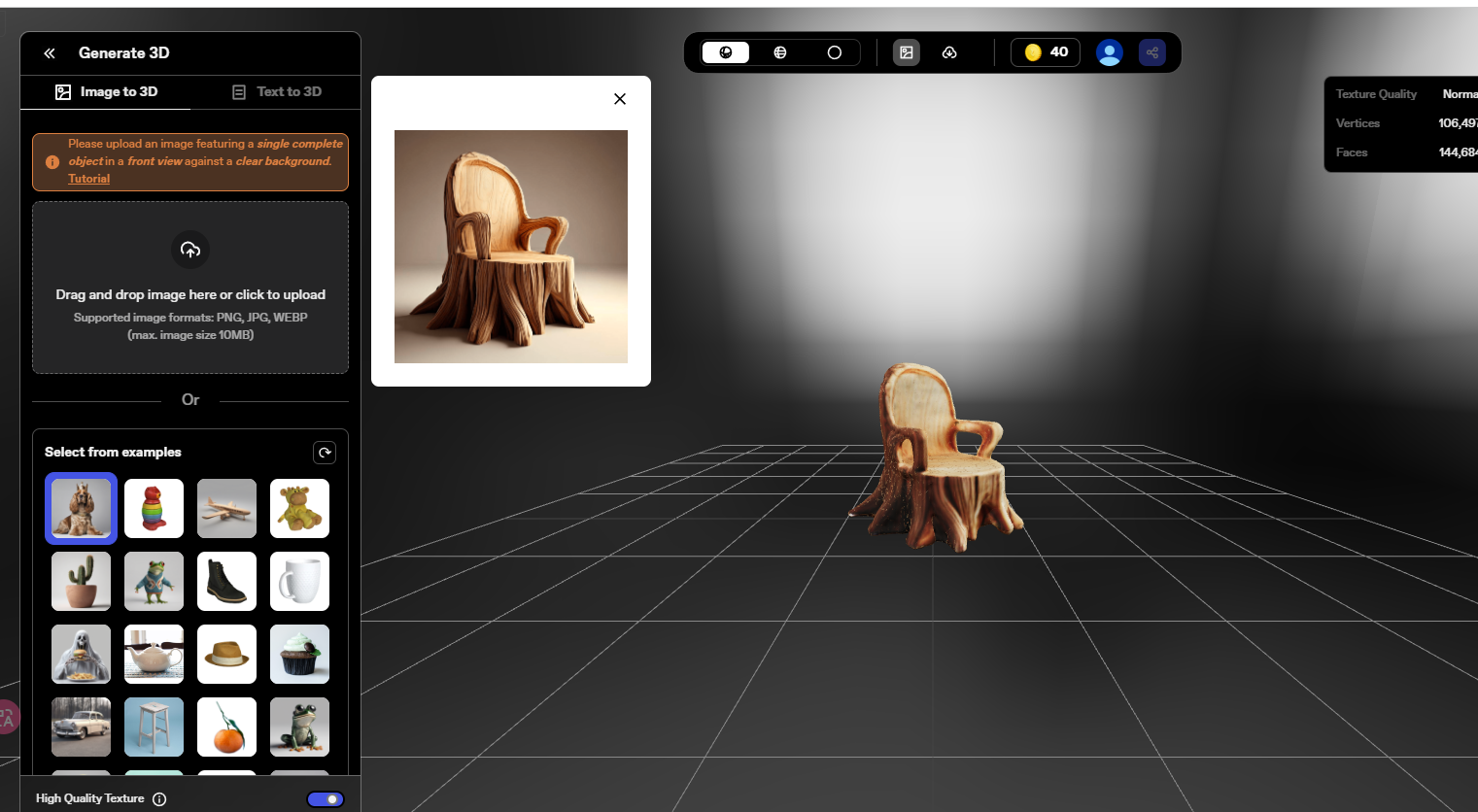Close the reference image preview

tap(619, 98)
